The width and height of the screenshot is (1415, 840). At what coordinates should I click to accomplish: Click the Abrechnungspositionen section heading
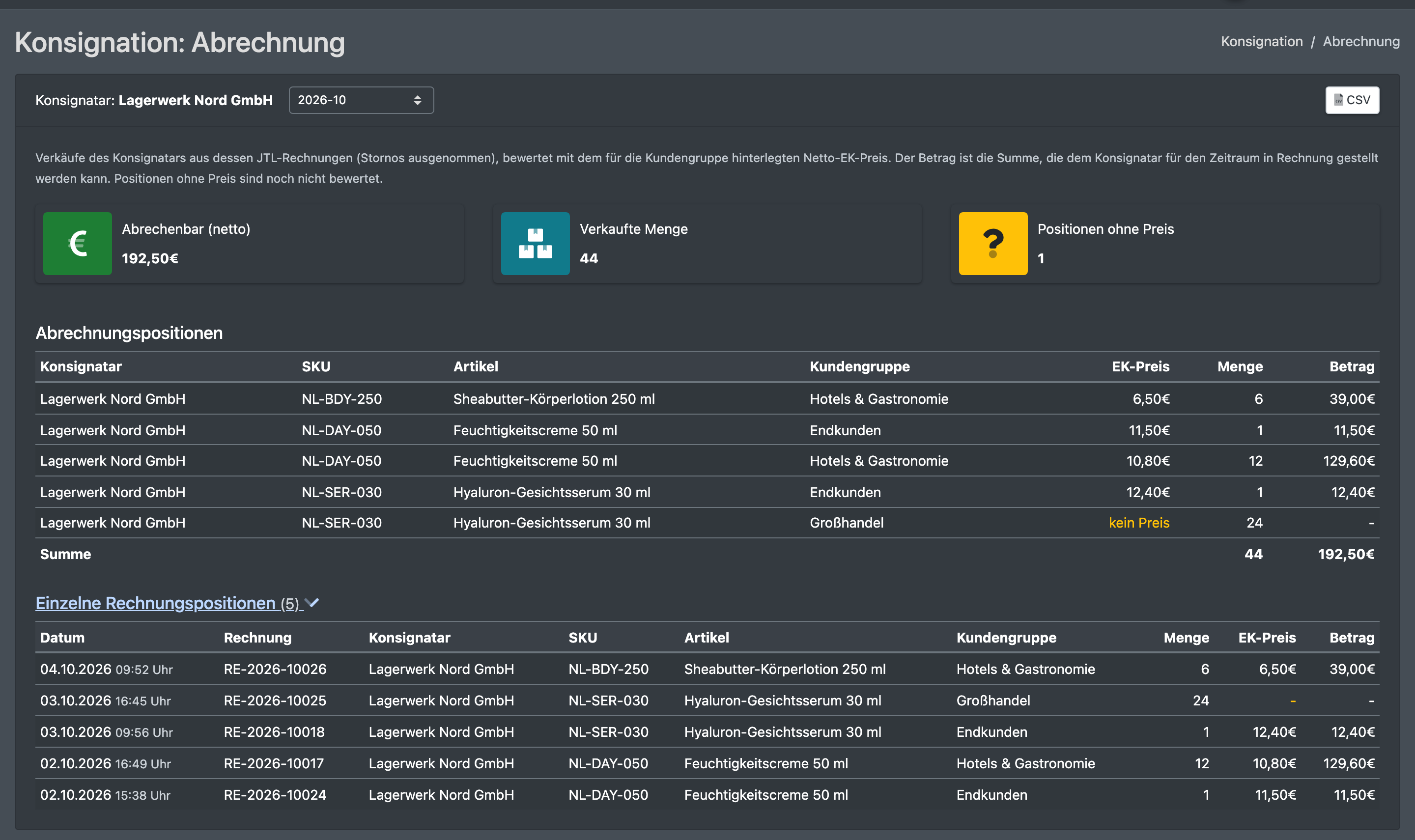[x=129, y=333]
